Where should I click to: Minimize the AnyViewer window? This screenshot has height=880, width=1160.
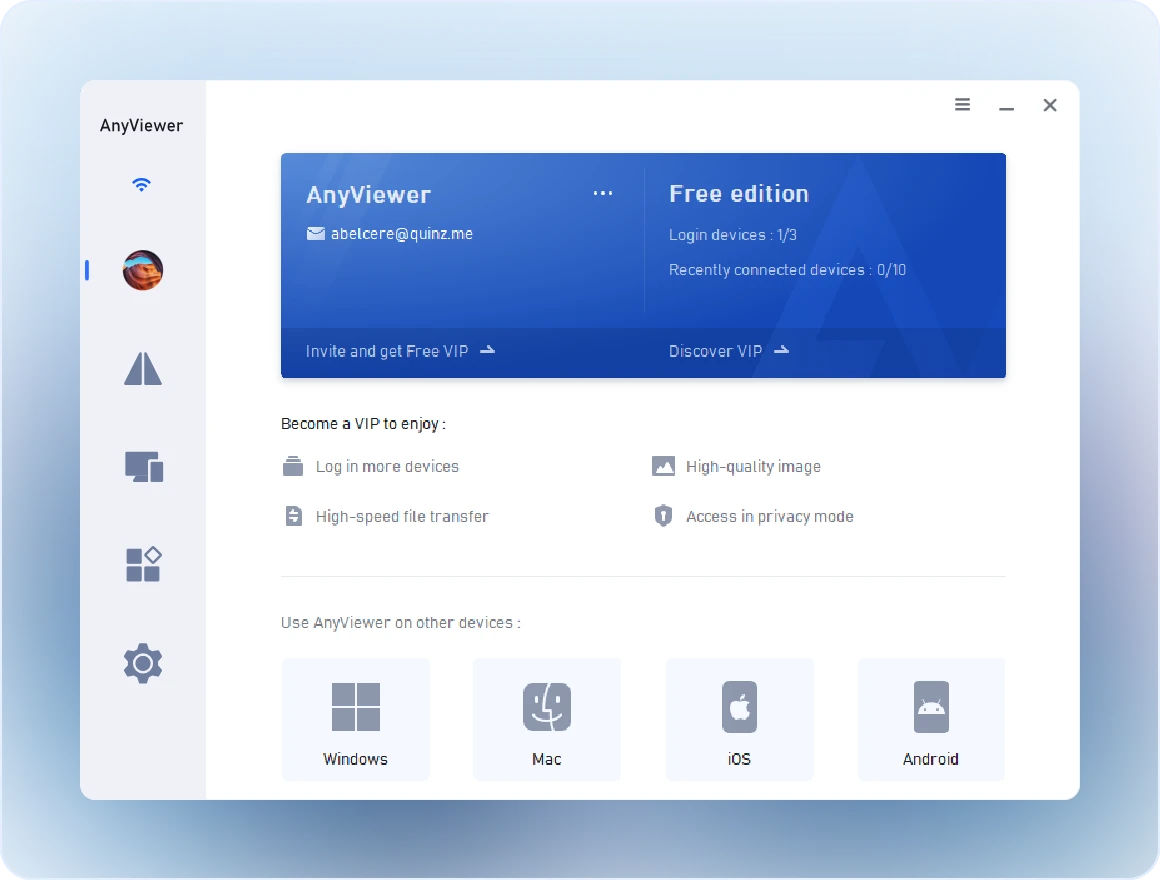1006,109
